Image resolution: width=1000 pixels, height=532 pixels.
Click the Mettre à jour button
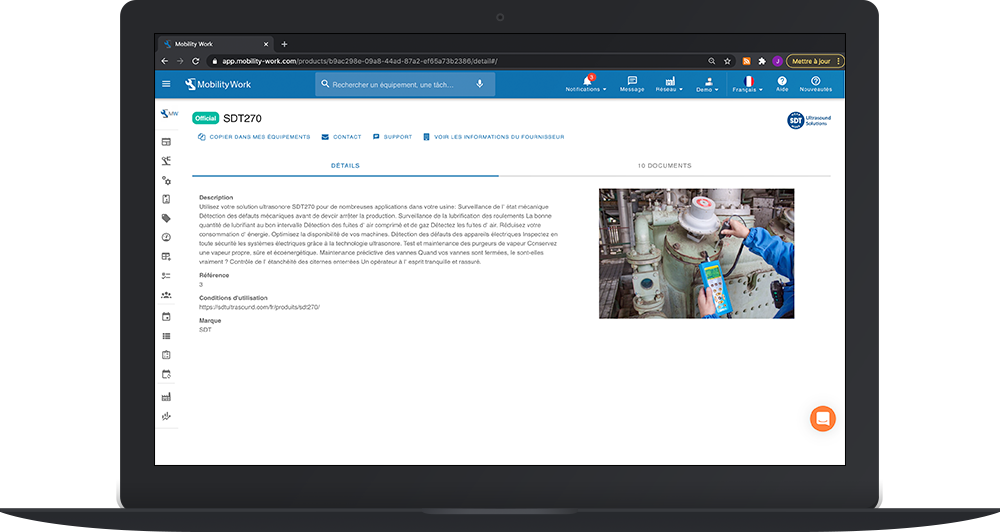click(815, 61)
